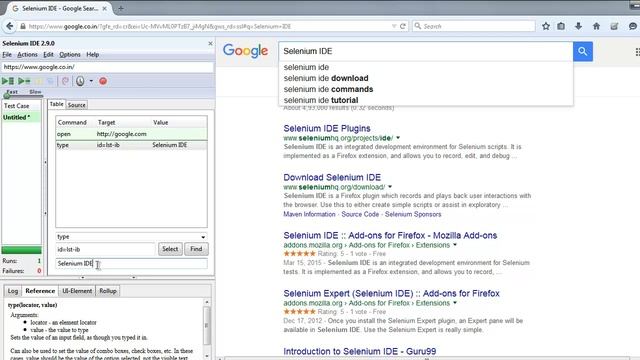Play the current test case
Viewport: 640px width, 360px height.
(24, 81)
